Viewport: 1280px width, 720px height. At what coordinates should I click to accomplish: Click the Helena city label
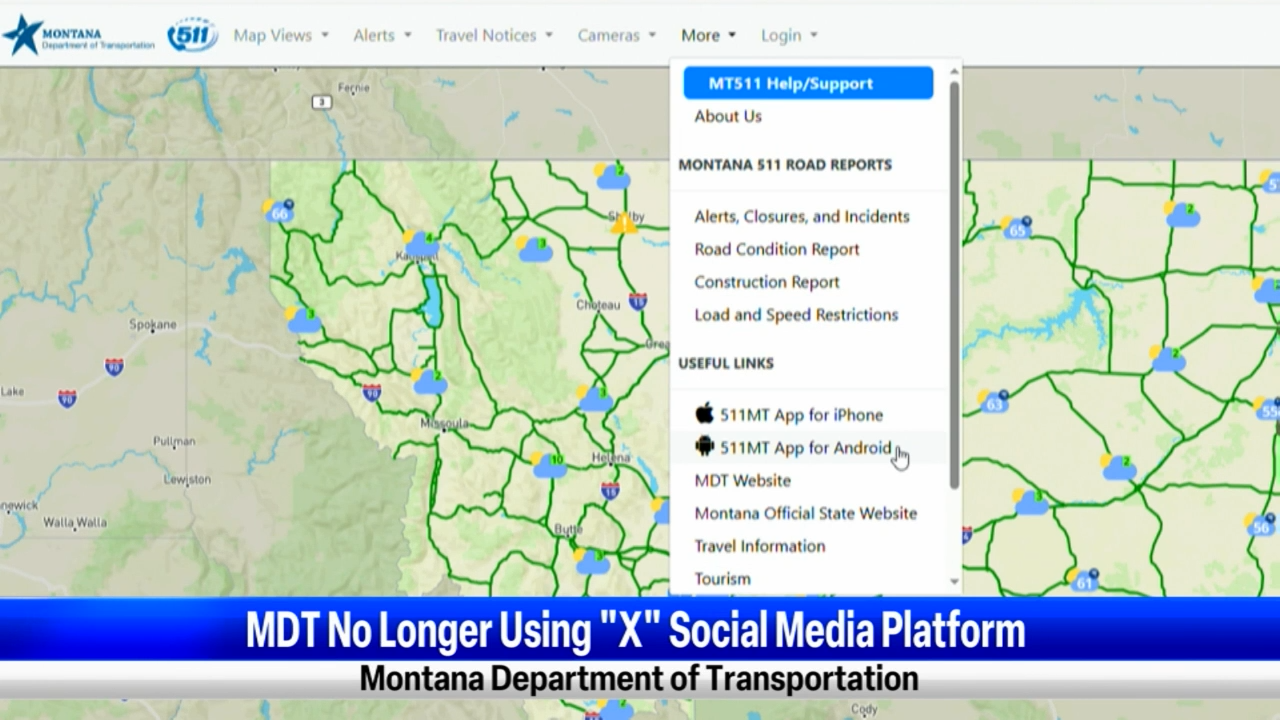point(611,458)
